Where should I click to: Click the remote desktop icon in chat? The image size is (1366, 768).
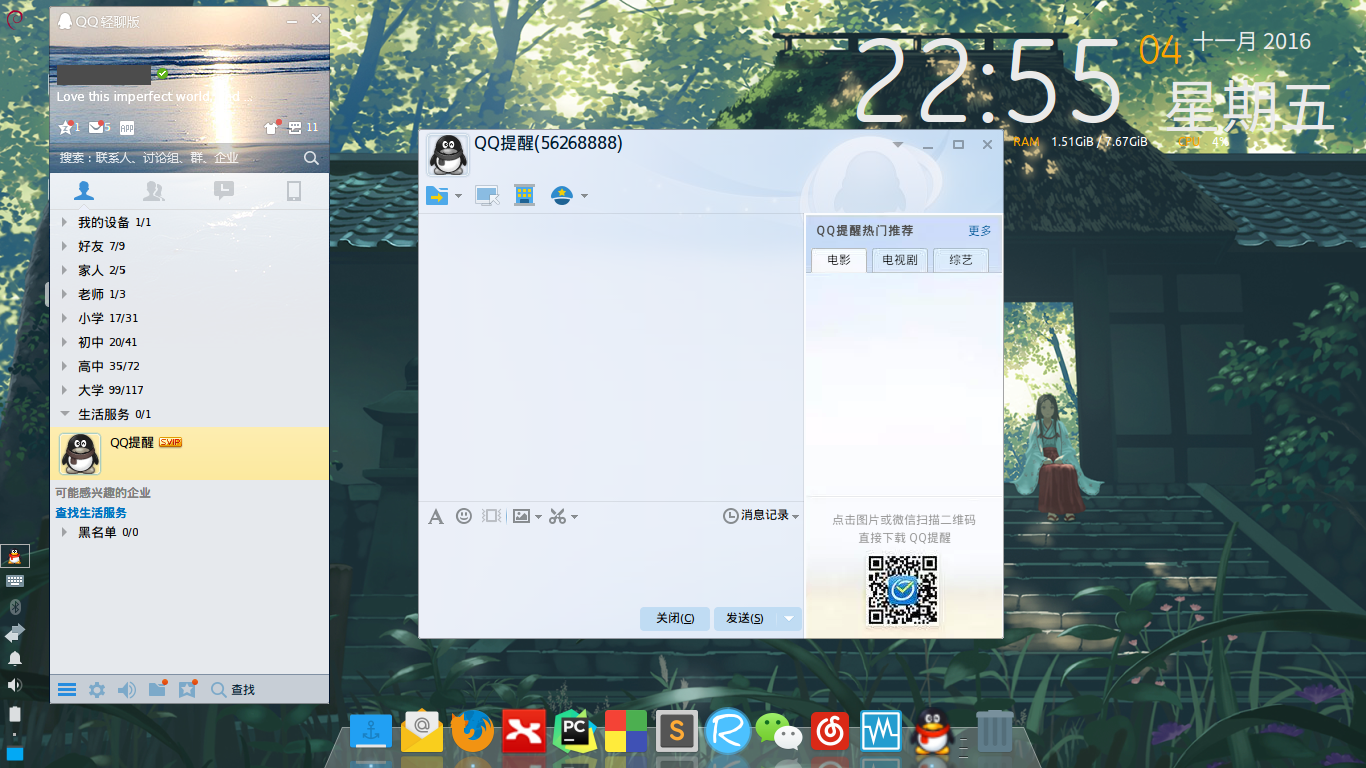point(487,196)
